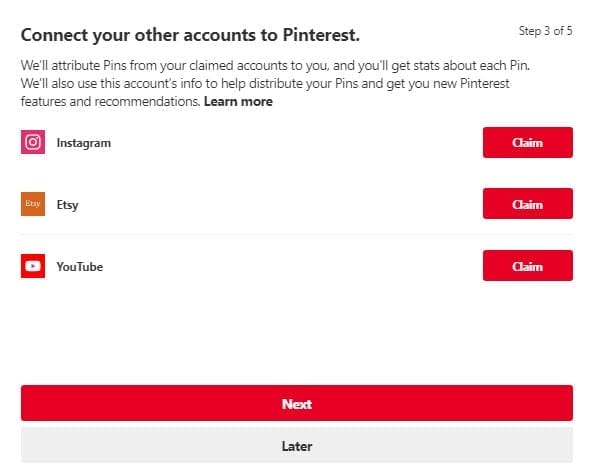593x474 pixels.
Task: Continue with the red Next button
Action: pyautogui.click(x=297, y=403)
